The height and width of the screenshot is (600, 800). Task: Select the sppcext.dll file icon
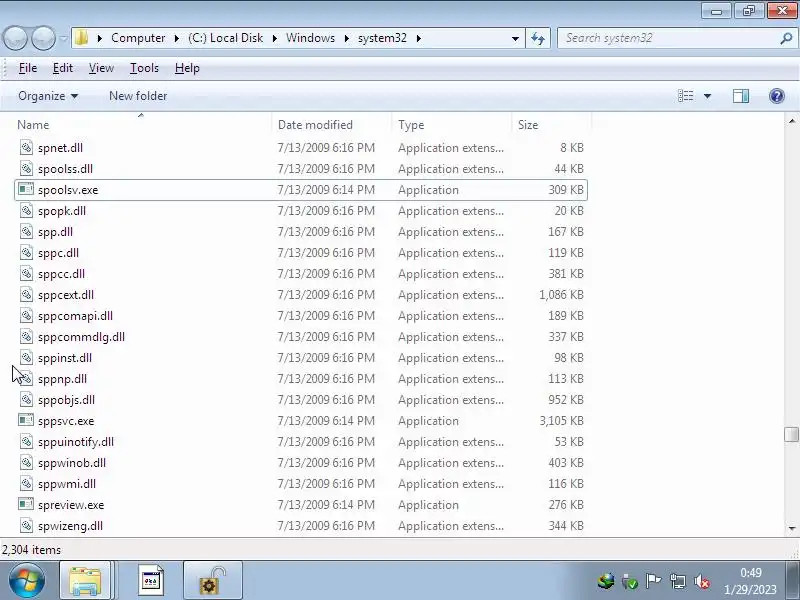27,294
